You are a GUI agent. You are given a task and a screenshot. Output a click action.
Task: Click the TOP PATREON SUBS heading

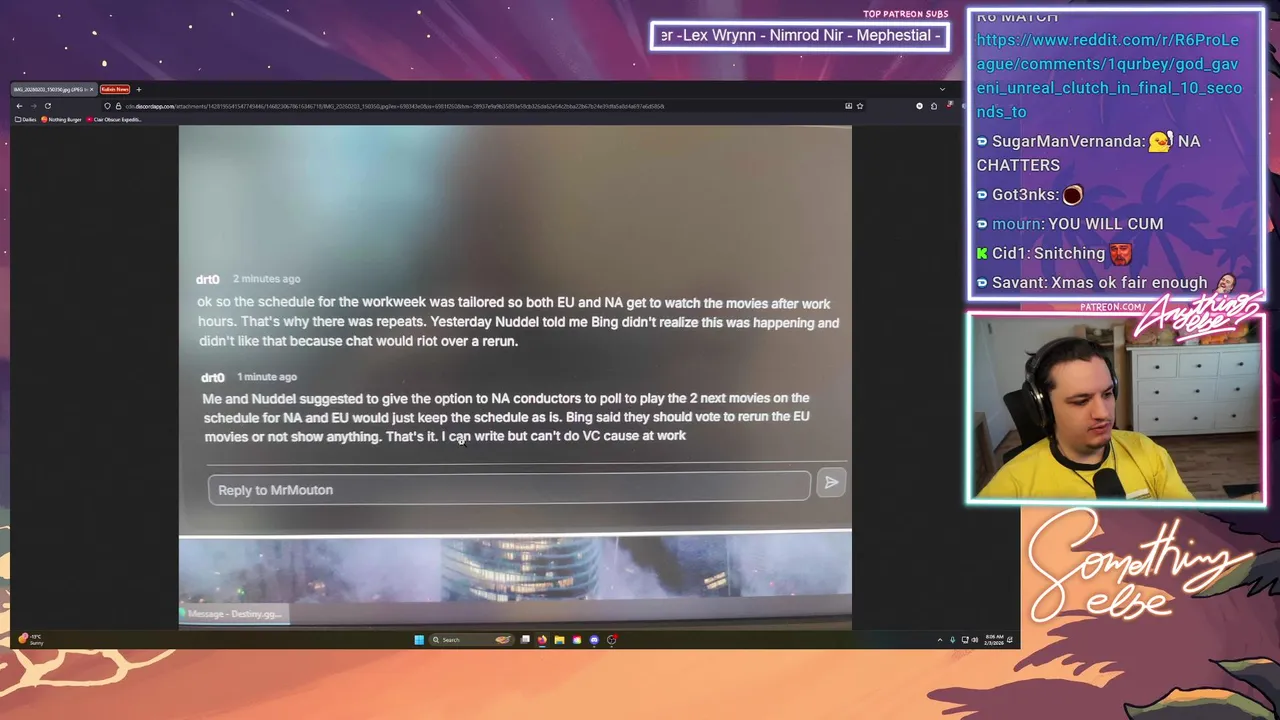(x=905, y=14)
